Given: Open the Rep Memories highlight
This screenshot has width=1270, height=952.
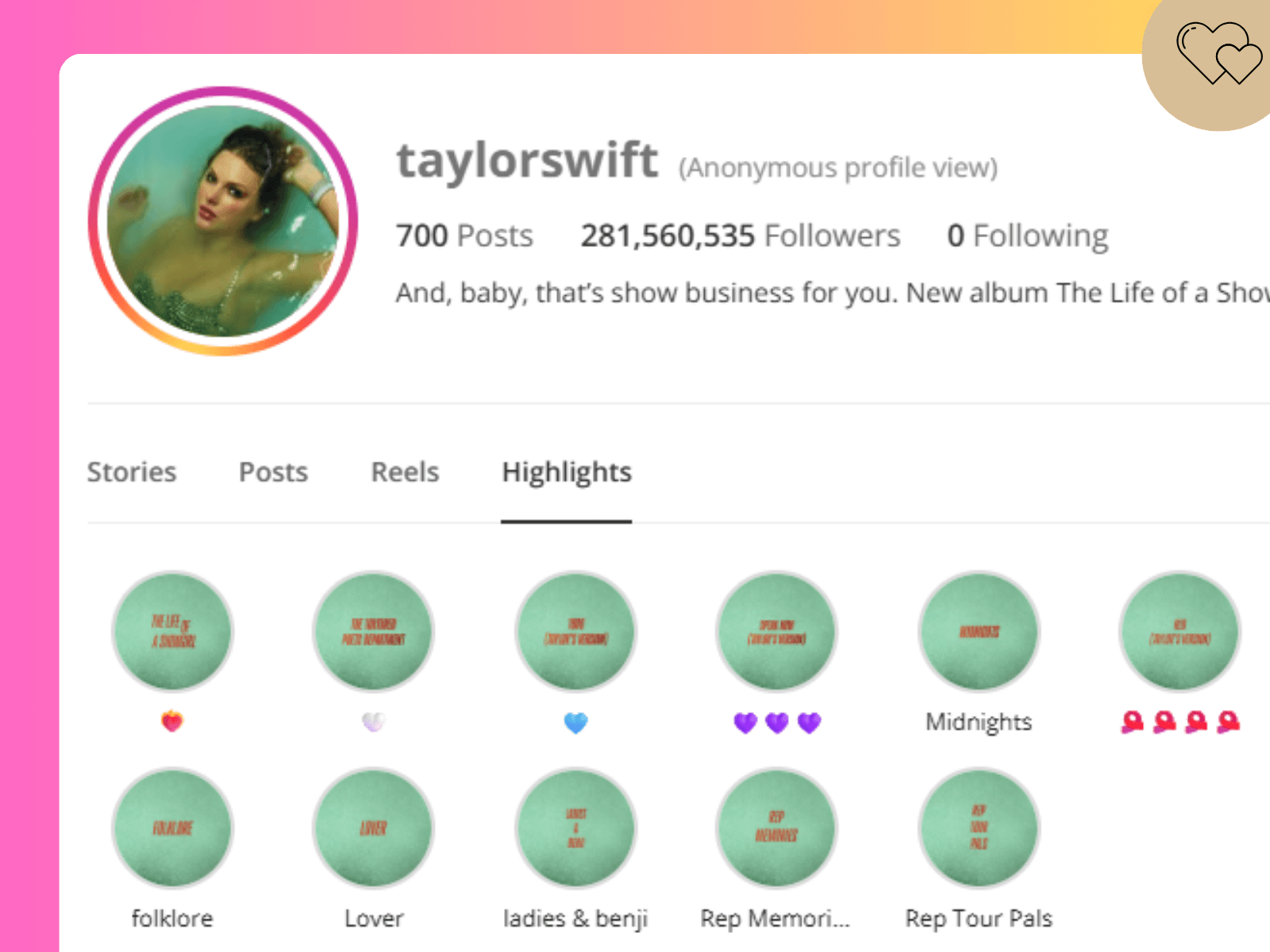Looking at the screenshot, I should [x=777, y=828].
